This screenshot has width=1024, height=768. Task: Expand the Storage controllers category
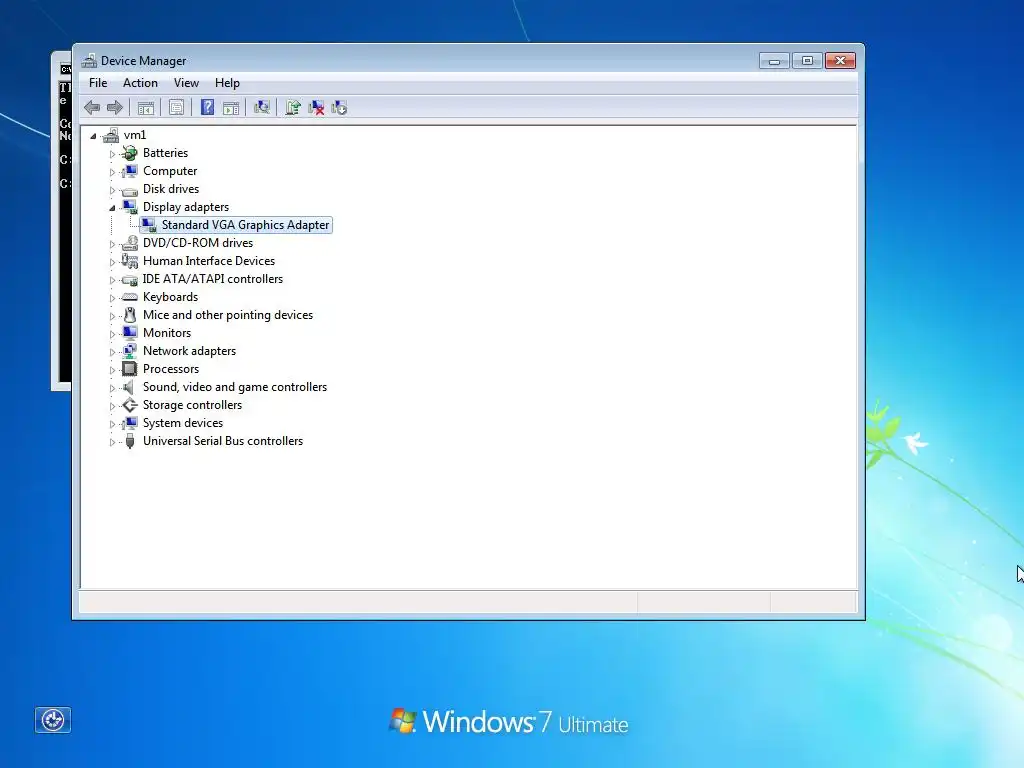112,406
